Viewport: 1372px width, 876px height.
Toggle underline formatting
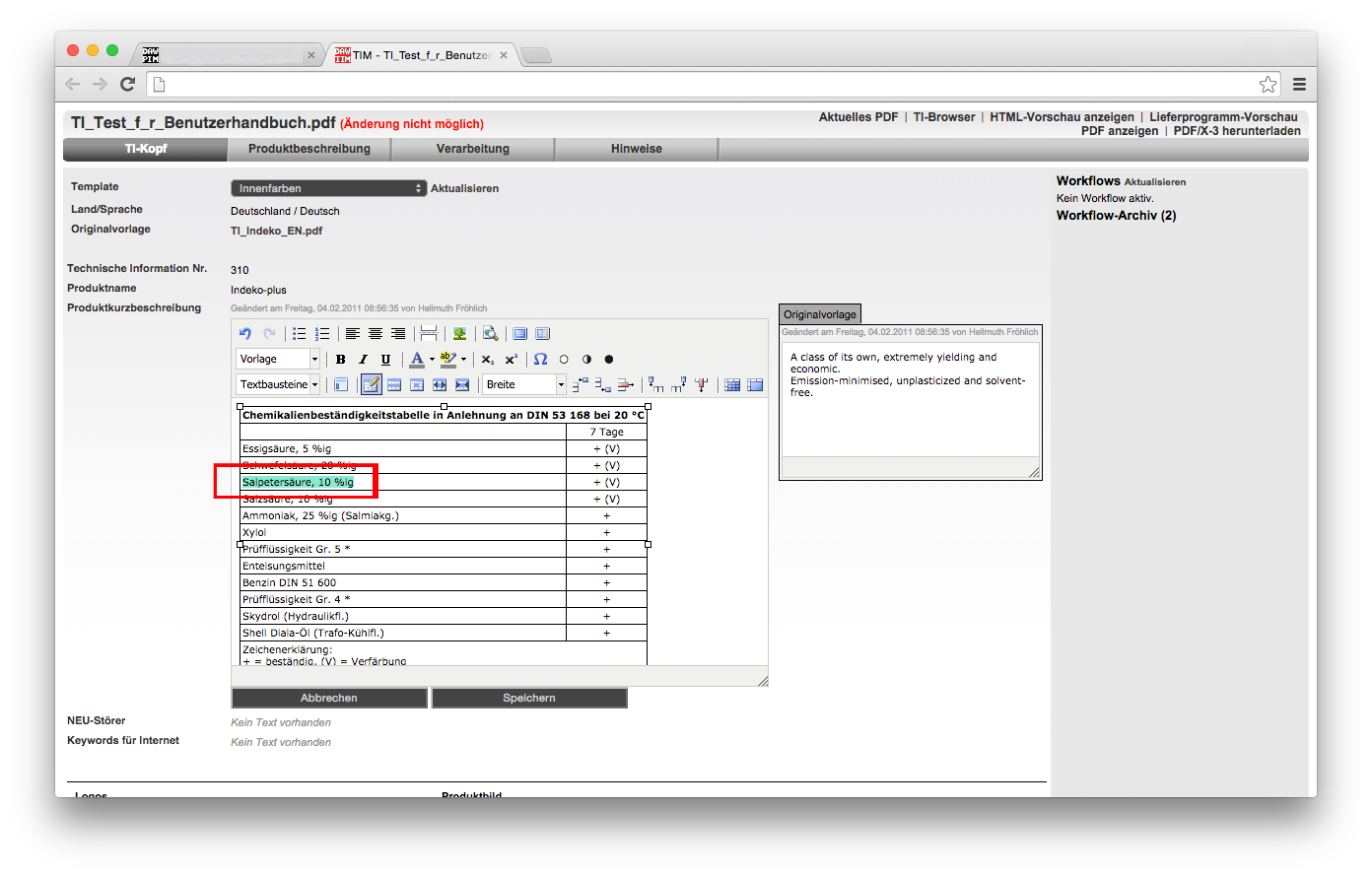385,360
